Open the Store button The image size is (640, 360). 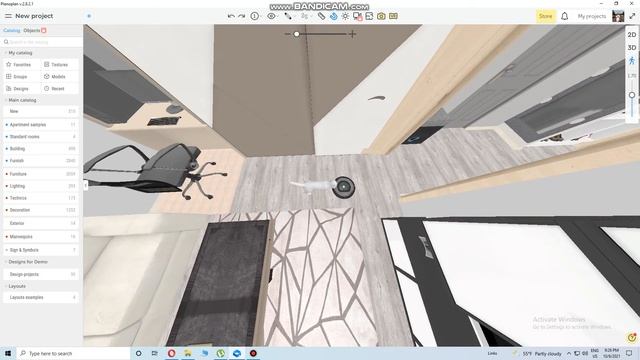coord(546,16)
